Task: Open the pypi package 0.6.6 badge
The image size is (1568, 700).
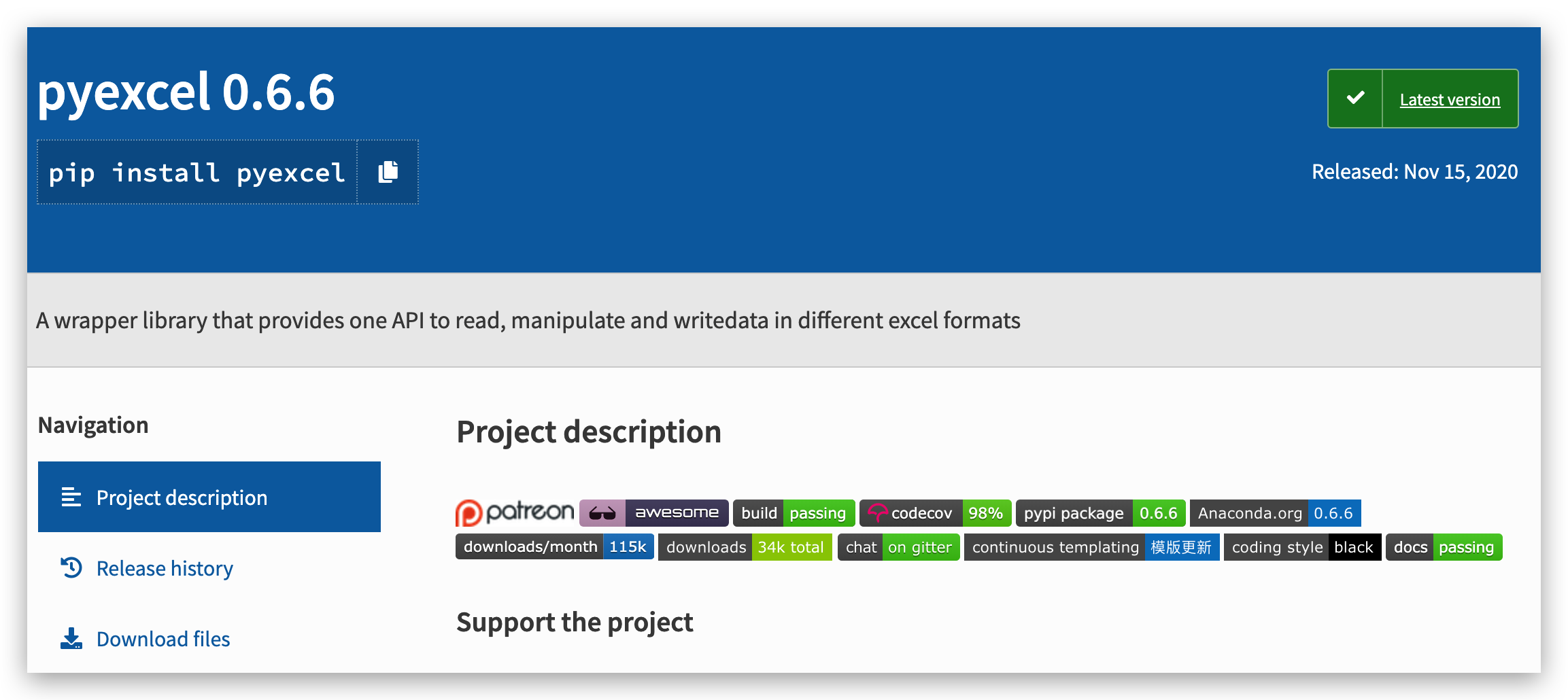Action: 1100,513
